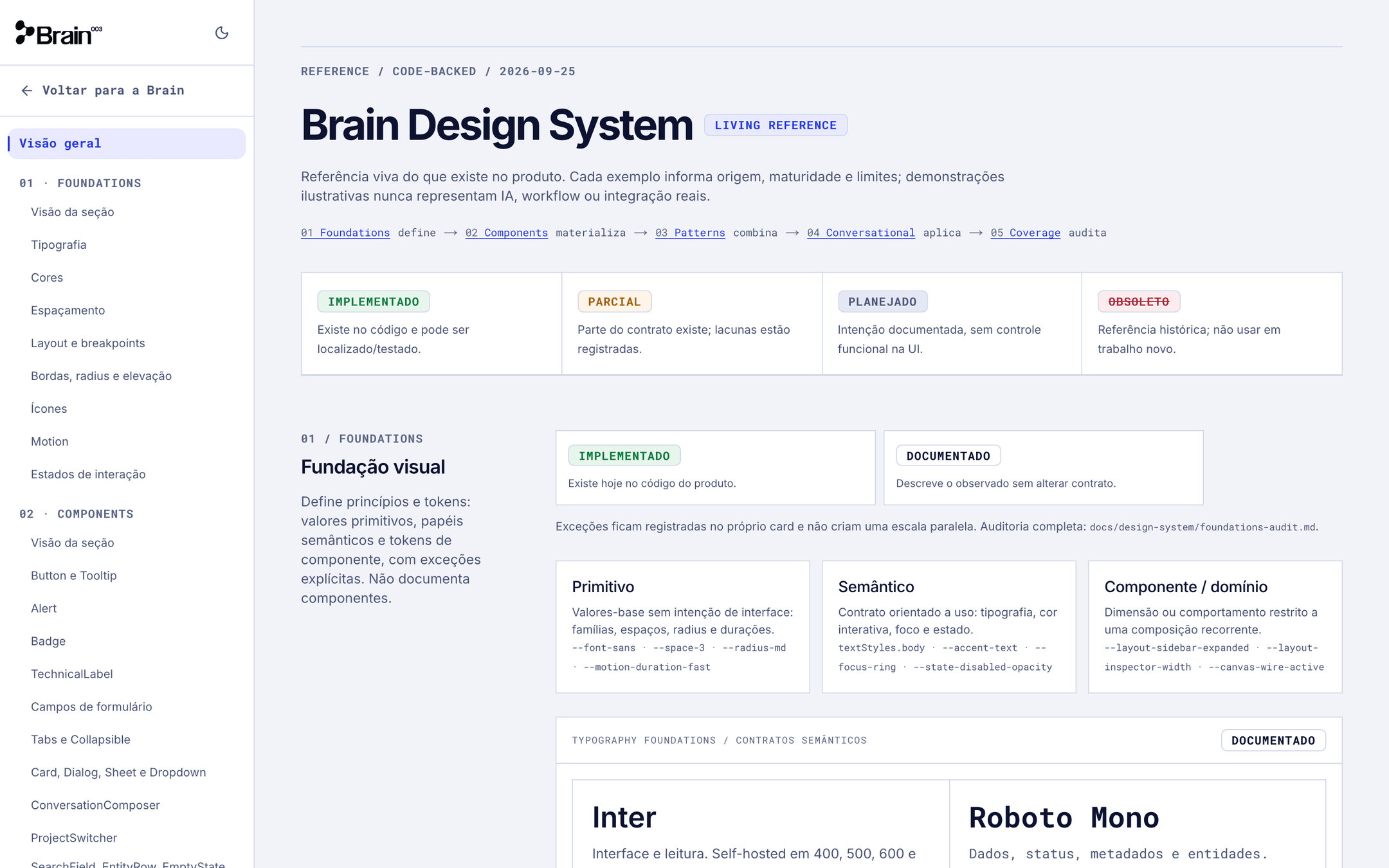
Task: Open Visão da seção under Components
Action: (73, 543)
